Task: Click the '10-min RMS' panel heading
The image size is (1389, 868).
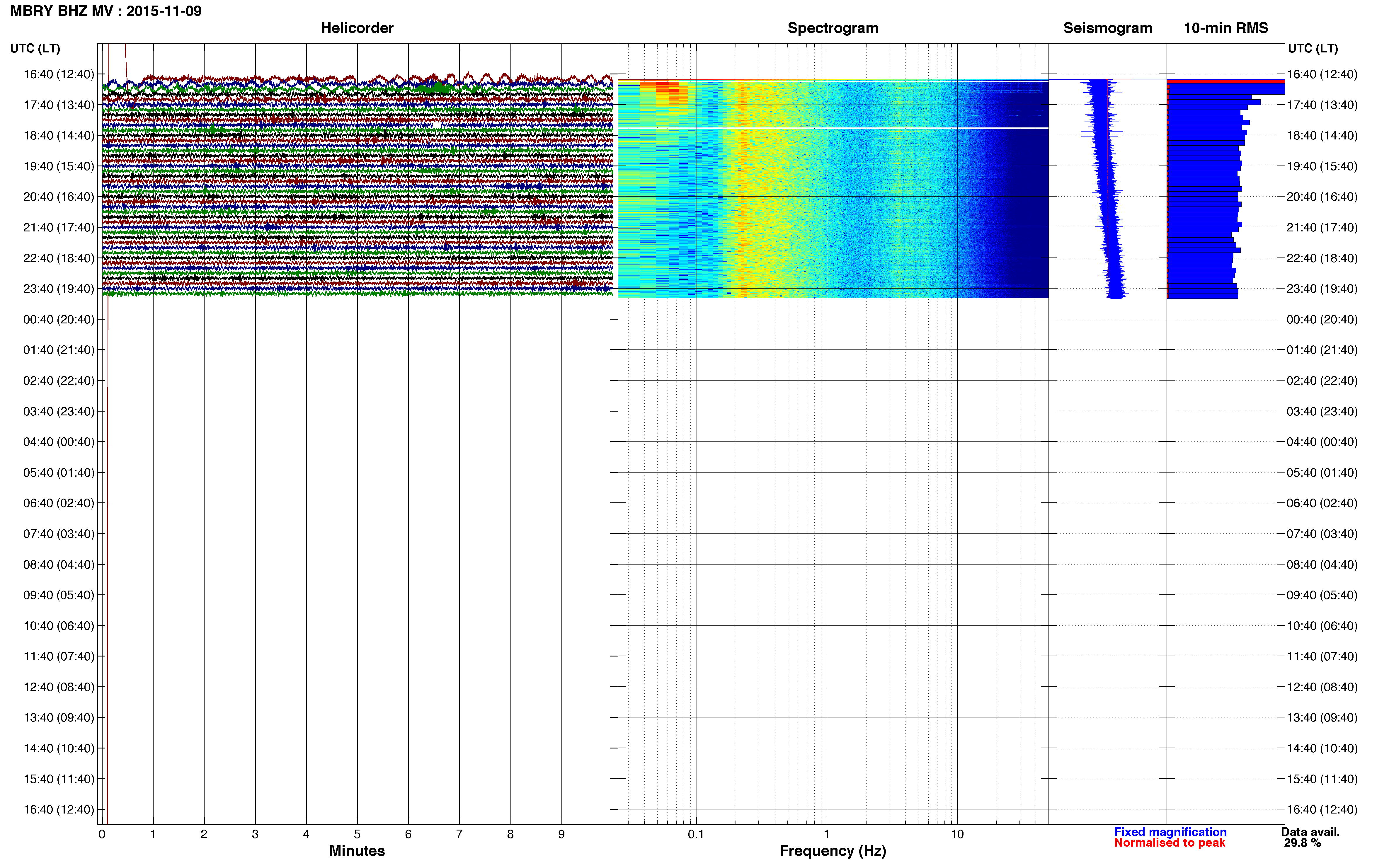Action: 1226,28
